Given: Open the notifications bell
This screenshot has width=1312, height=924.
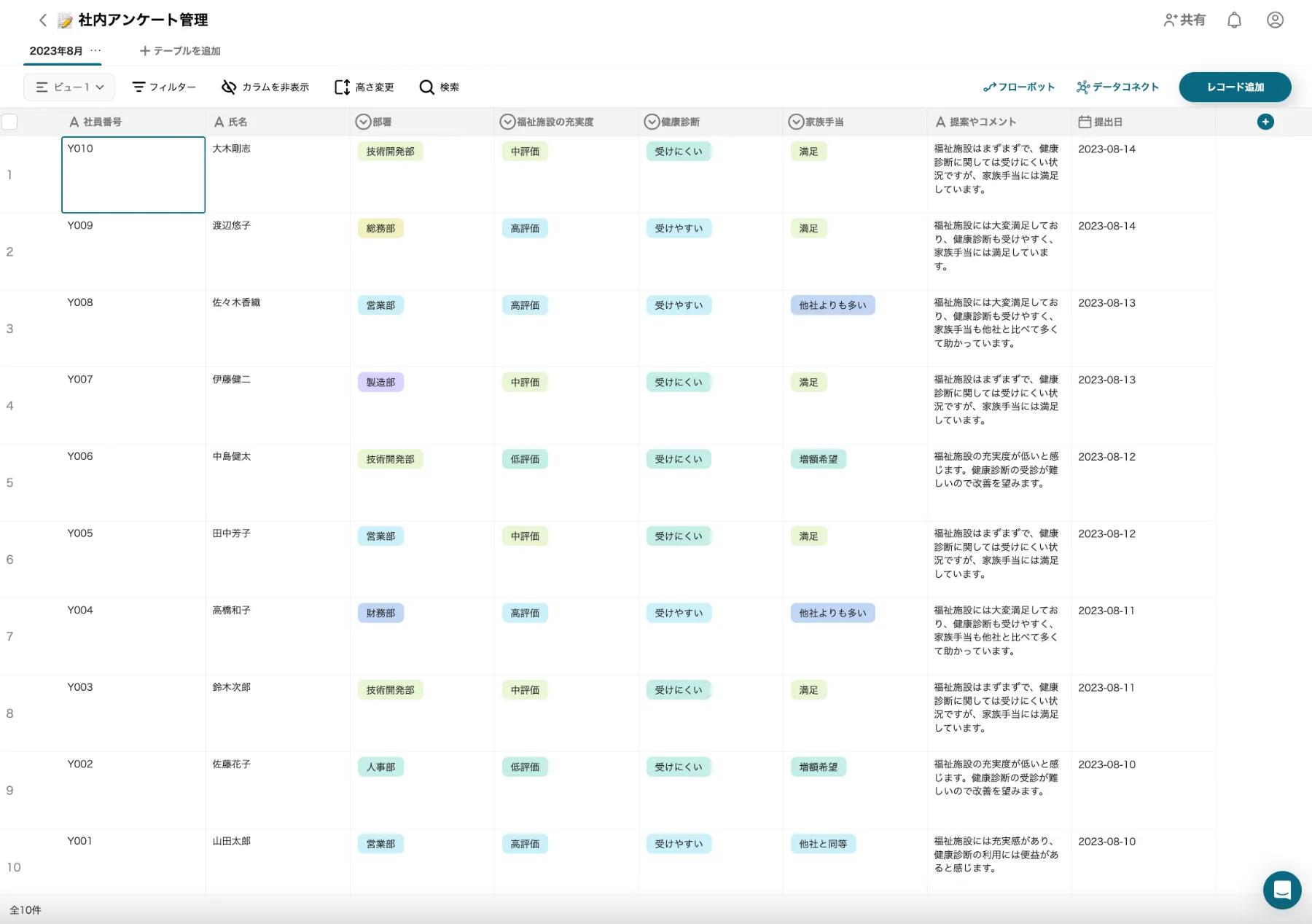Looking at the screenshot, I should (1234, 20).
